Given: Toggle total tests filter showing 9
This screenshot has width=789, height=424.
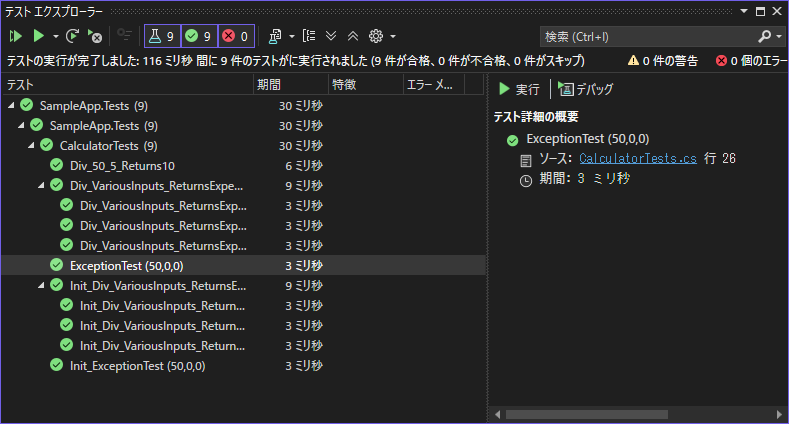Looking at the screenshot, I should 162,36.
